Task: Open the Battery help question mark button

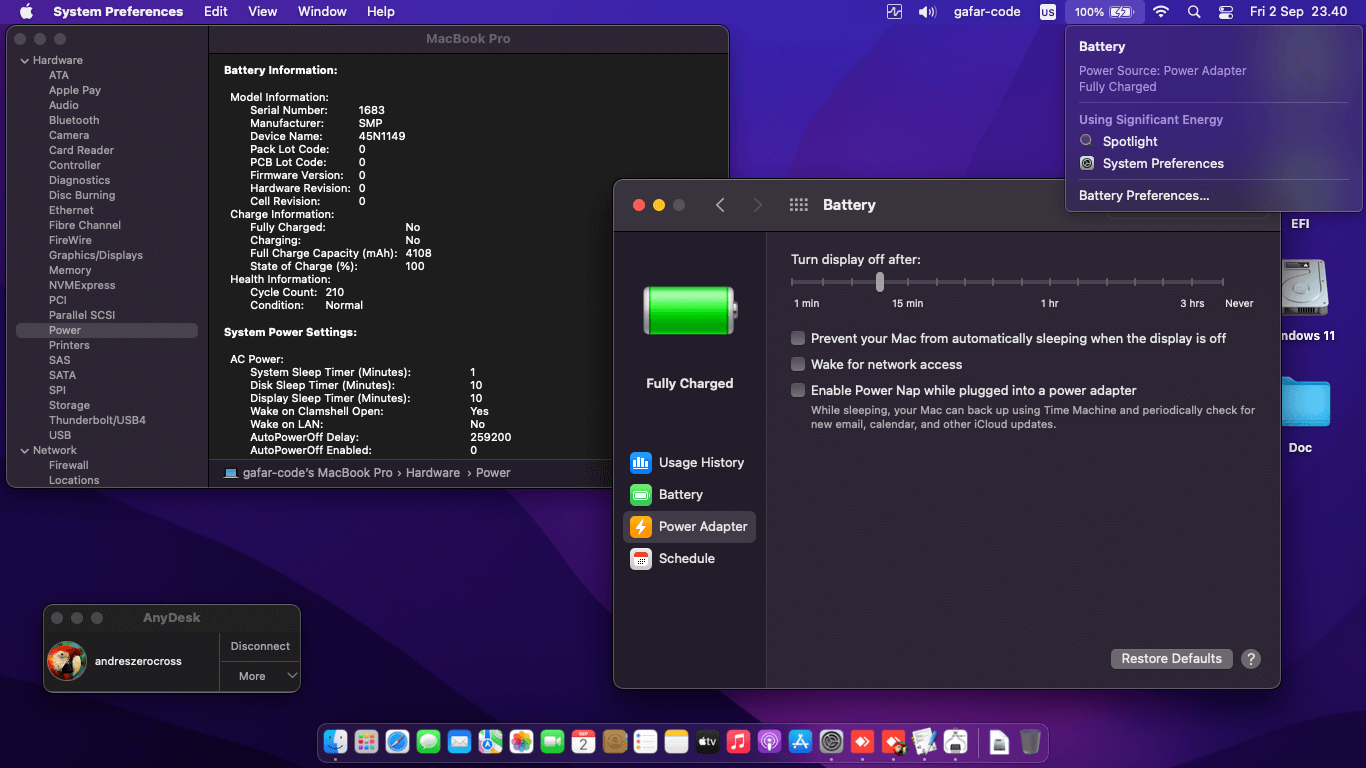Action: (x=1251, y=659)
